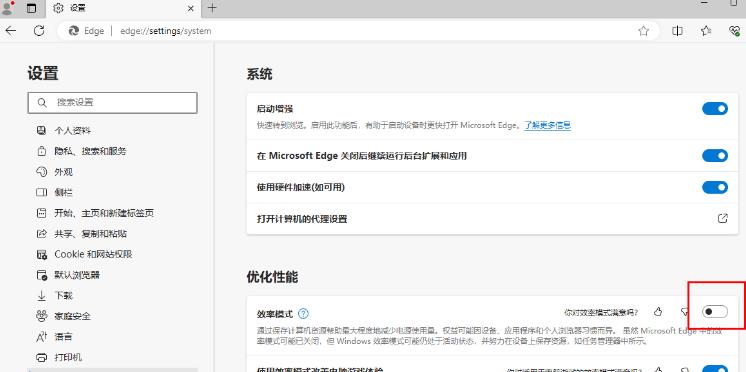Open 个人资料 settings
The image size is (746, 372).
click(72, 130)
